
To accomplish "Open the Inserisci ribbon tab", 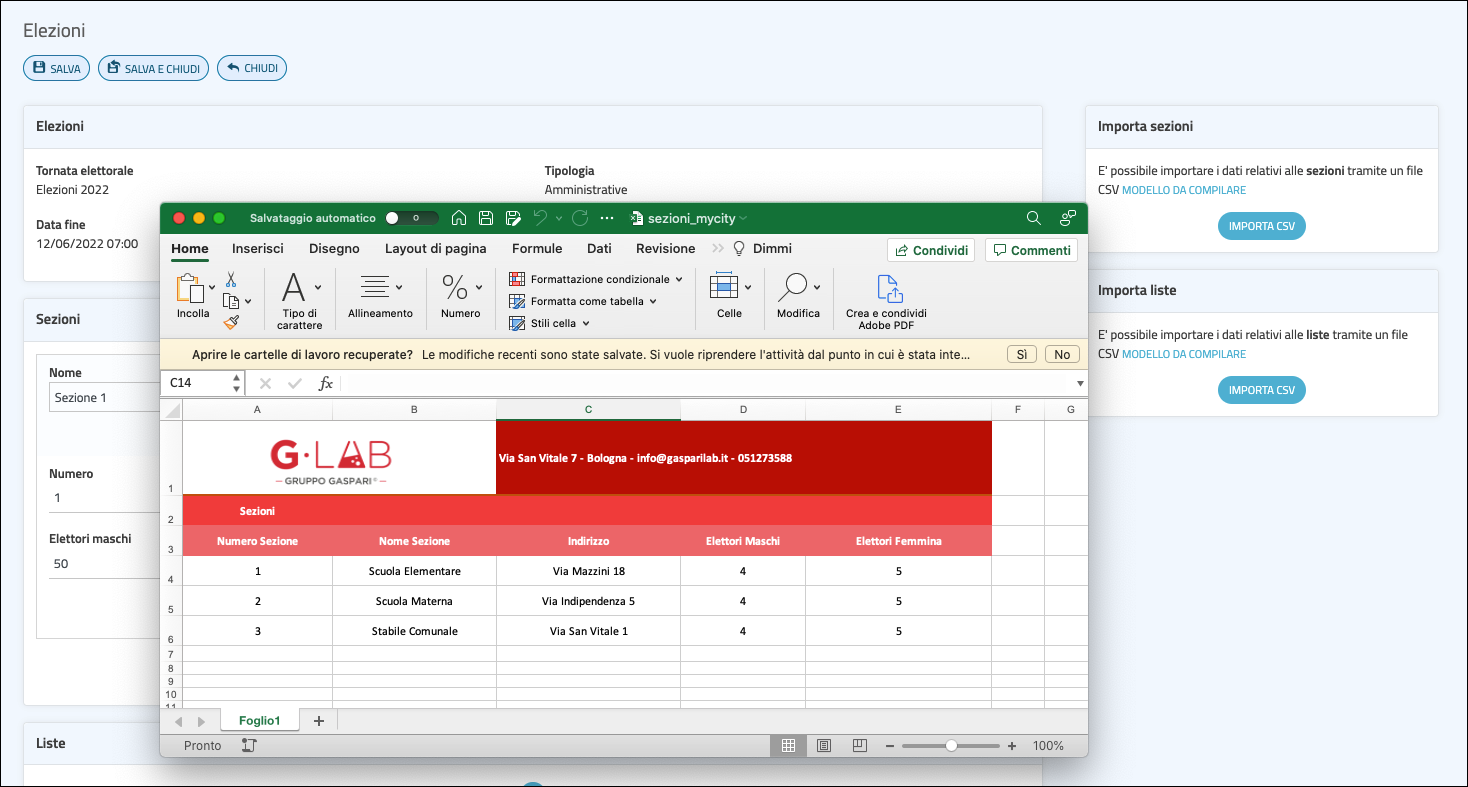I will [258, 249].
